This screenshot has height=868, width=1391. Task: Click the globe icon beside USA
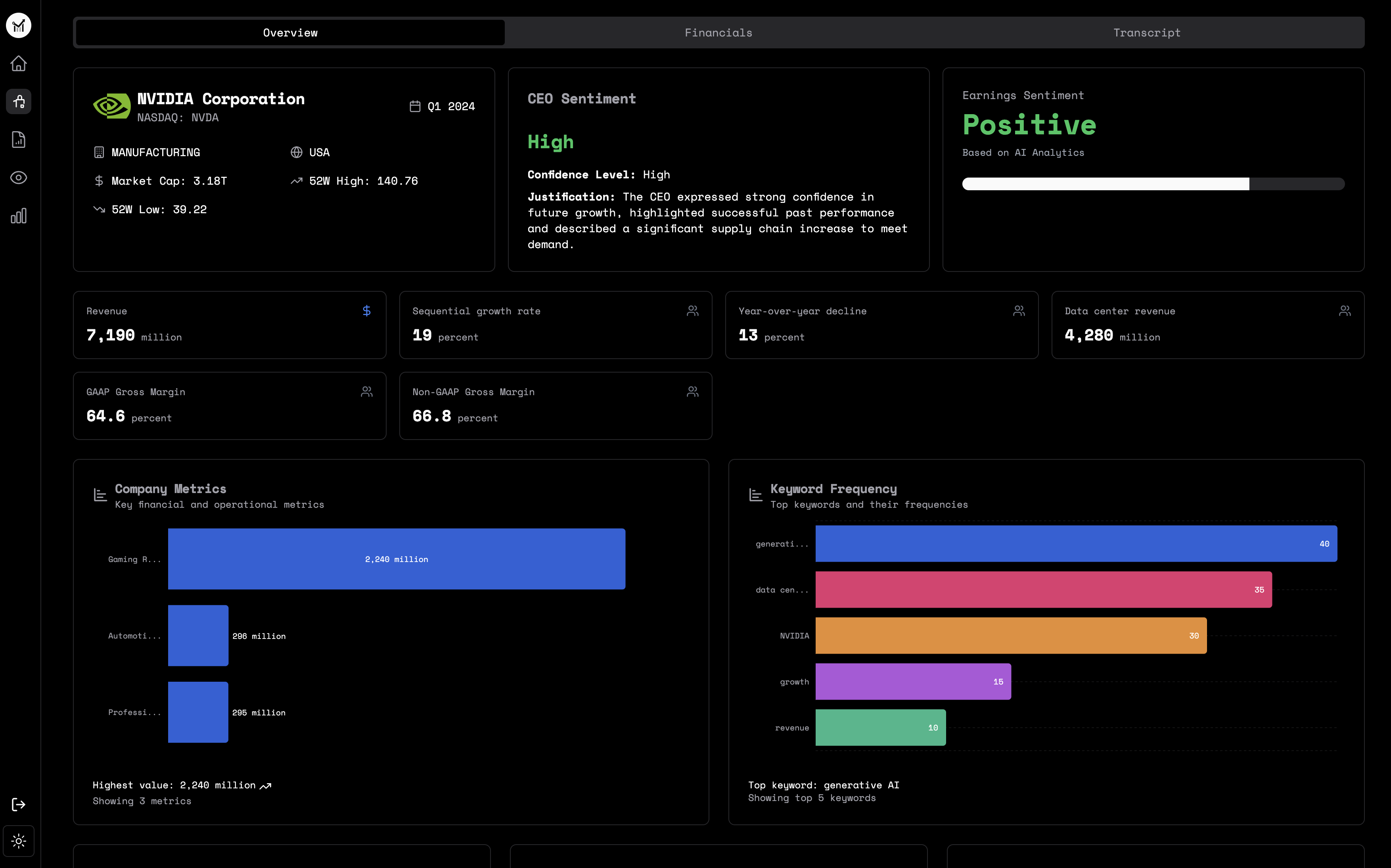pyautogui.click(x=296, y=152)
